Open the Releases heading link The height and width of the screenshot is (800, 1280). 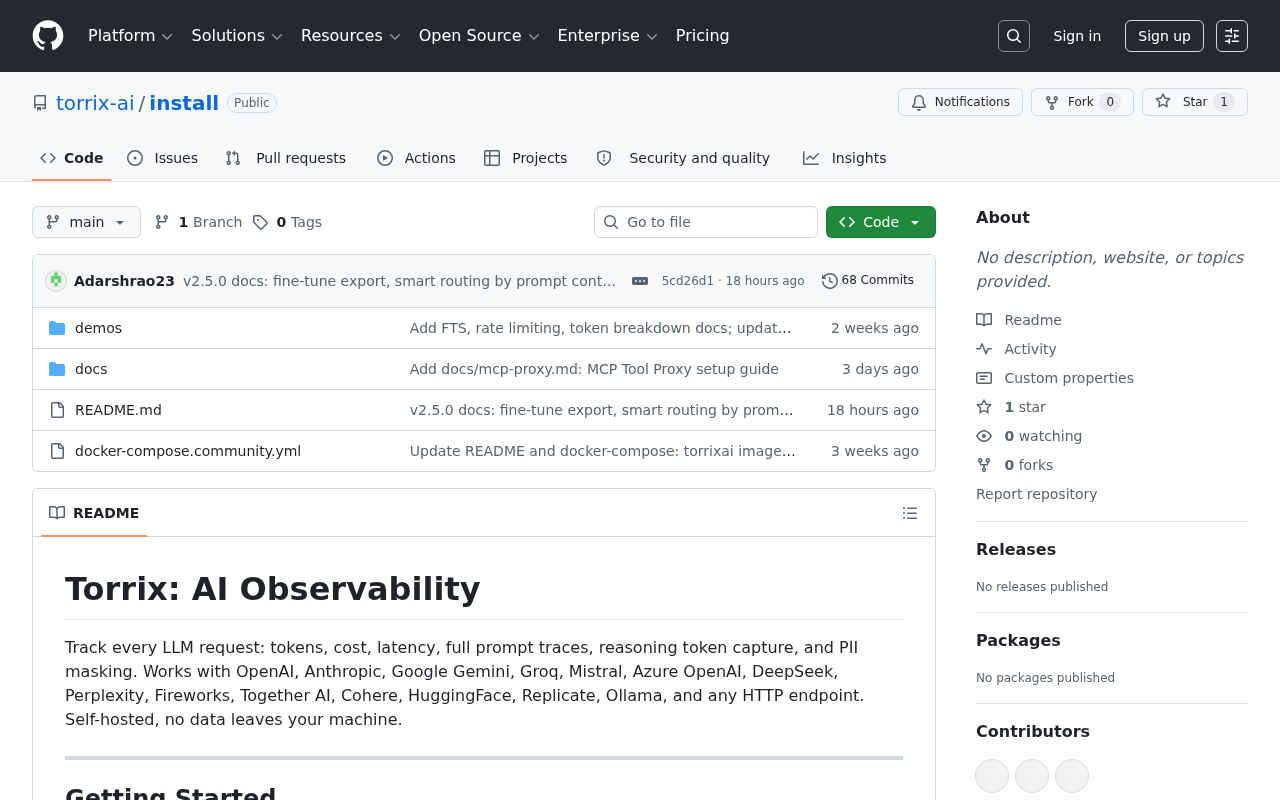1016,549
